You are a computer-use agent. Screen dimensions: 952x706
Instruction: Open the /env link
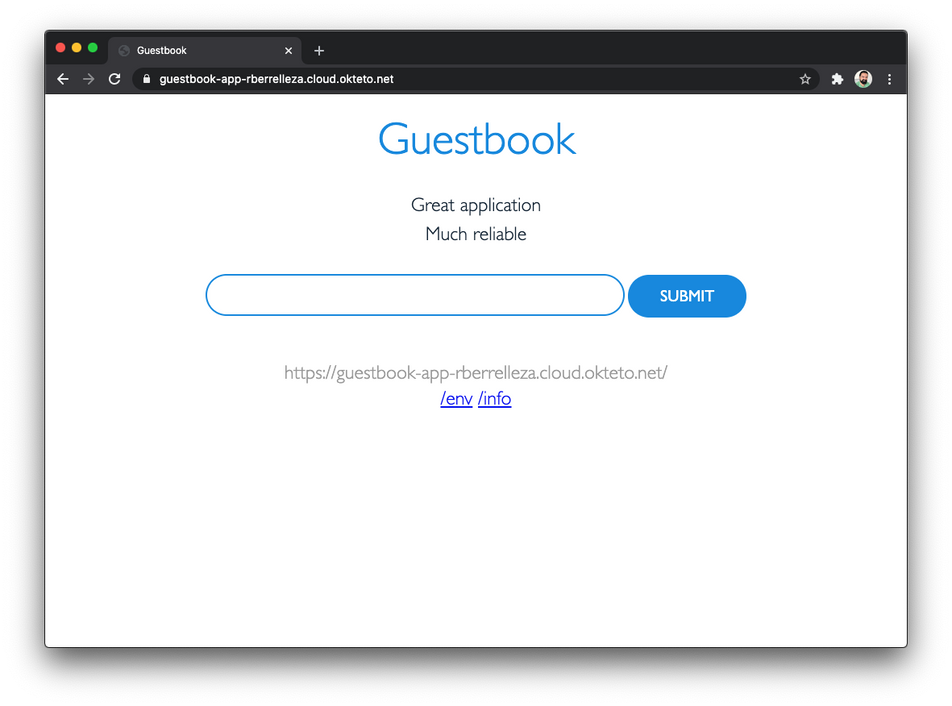pos(456,398)
